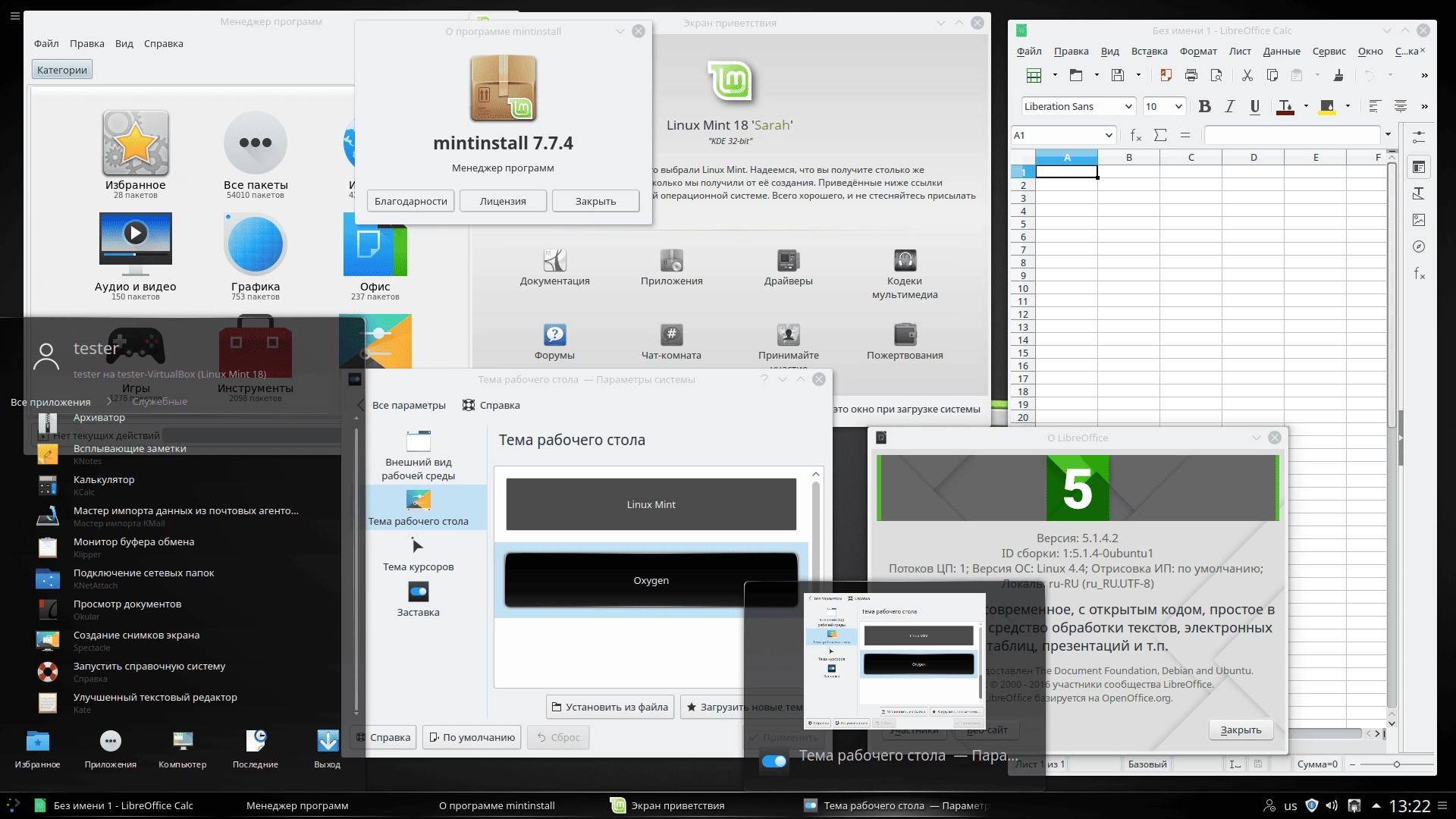Click the Save floppy icon in Calc toolbar
1456x819 pixels.
point(1117,75)
